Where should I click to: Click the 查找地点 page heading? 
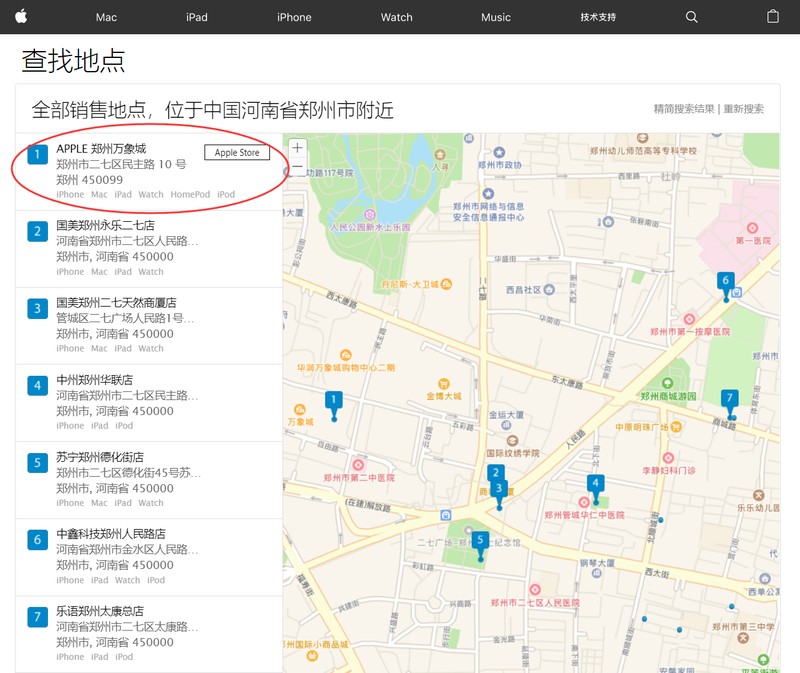(x=73, y=61)
